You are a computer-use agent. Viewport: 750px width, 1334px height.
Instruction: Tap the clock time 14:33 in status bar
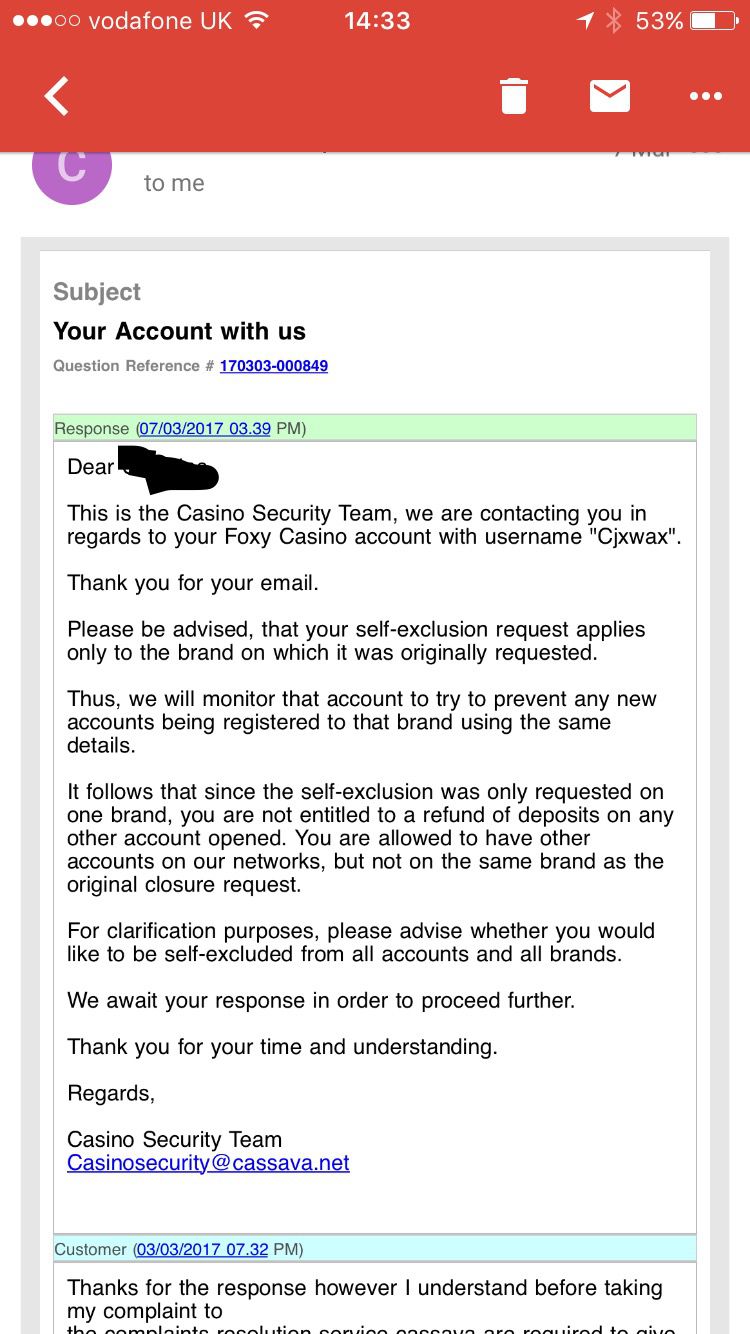377,21
